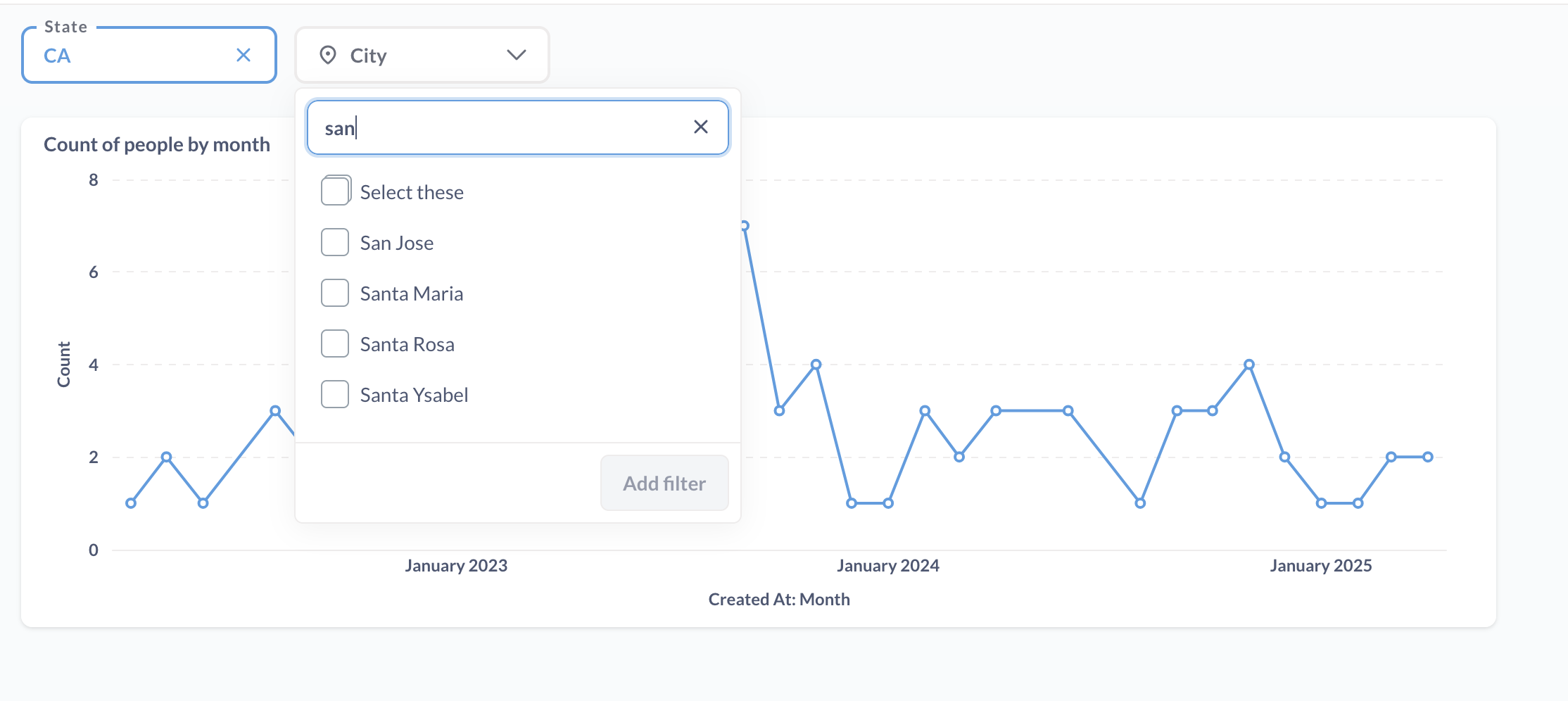The width and height of the screenshot is (1568, 701).
Task: Open the 'Count of people by month' title
Action: coord(157,144)
